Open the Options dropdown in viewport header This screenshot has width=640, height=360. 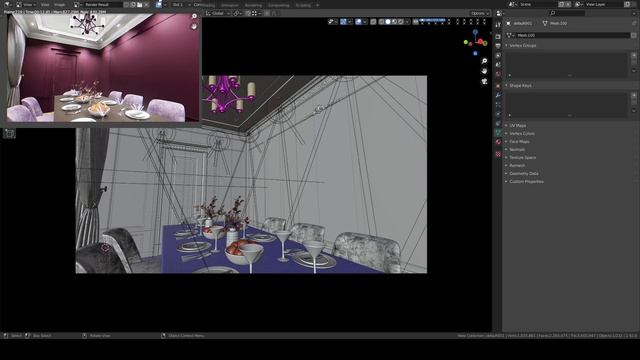[x=480, y=13]
